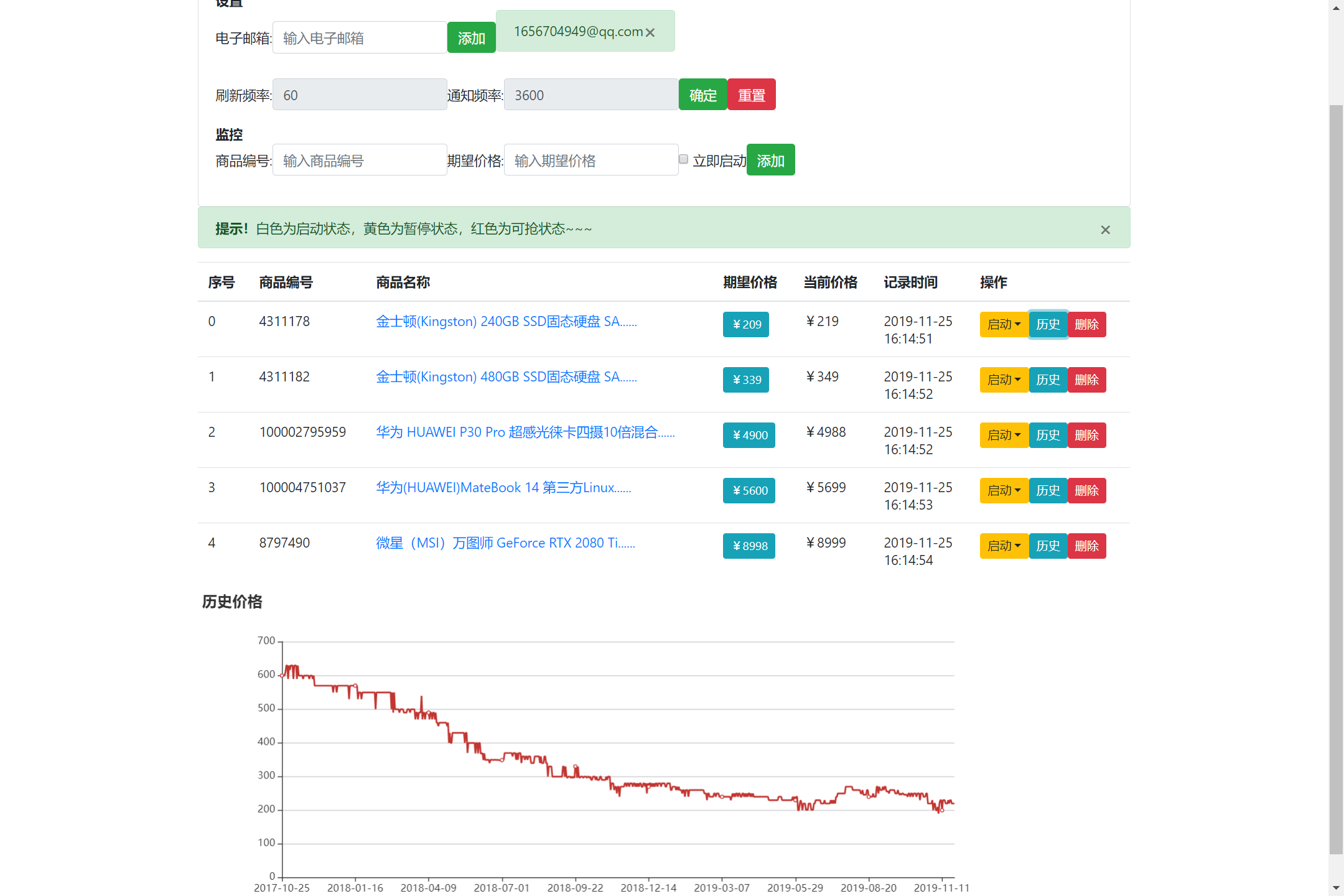Delete the MateBook 14 monitoring row
The height and width of the screenshot is (896, 1344).
click(x=1086, y=490)
